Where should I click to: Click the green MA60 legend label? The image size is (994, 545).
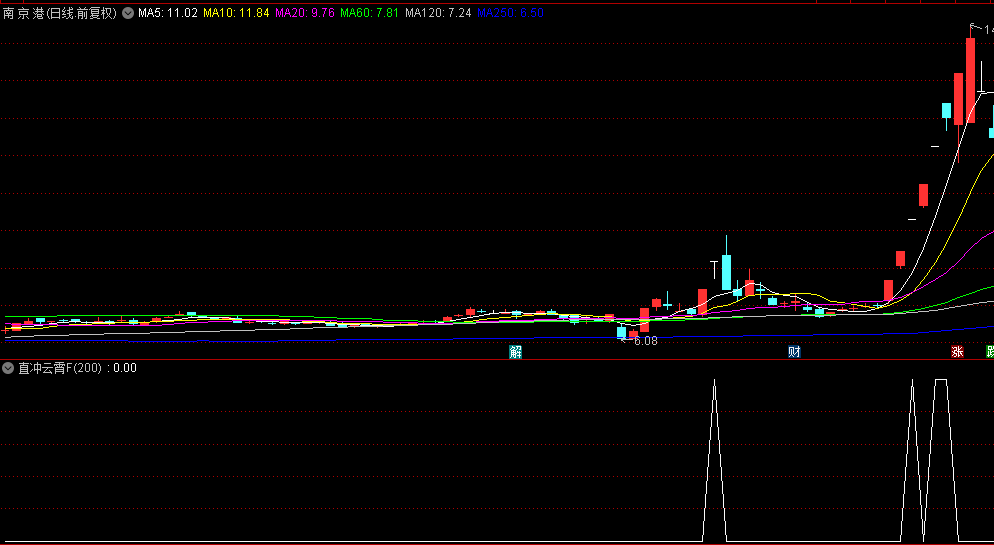[x=370, y=14]
